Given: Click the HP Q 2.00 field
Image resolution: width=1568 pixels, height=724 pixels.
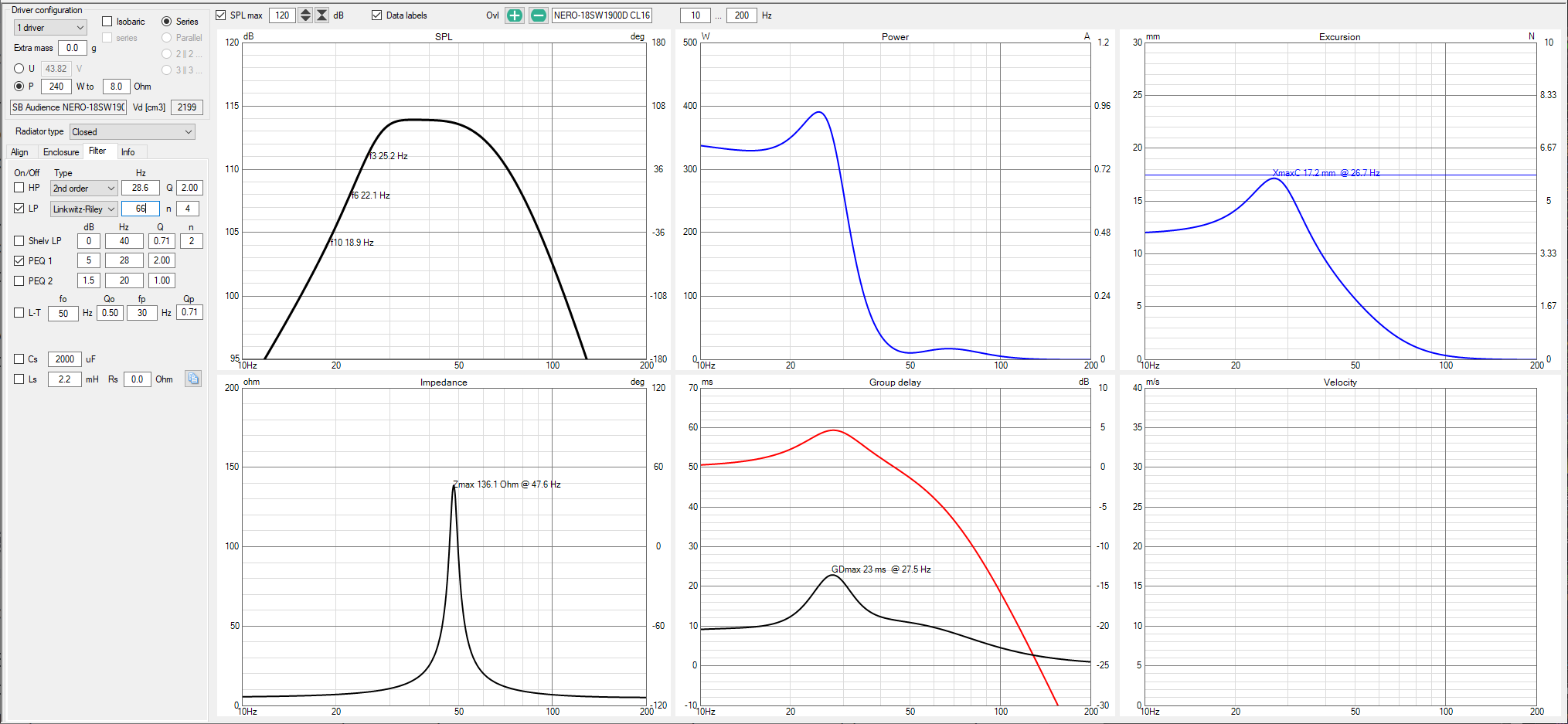Looking at the screenshot, I should (189, 188).
